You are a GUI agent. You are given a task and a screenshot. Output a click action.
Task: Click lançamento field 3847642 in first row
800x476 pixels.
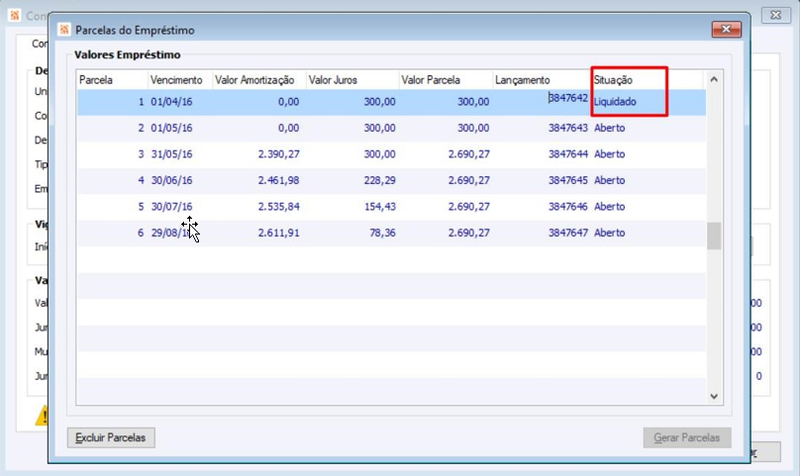pos(568,97)
